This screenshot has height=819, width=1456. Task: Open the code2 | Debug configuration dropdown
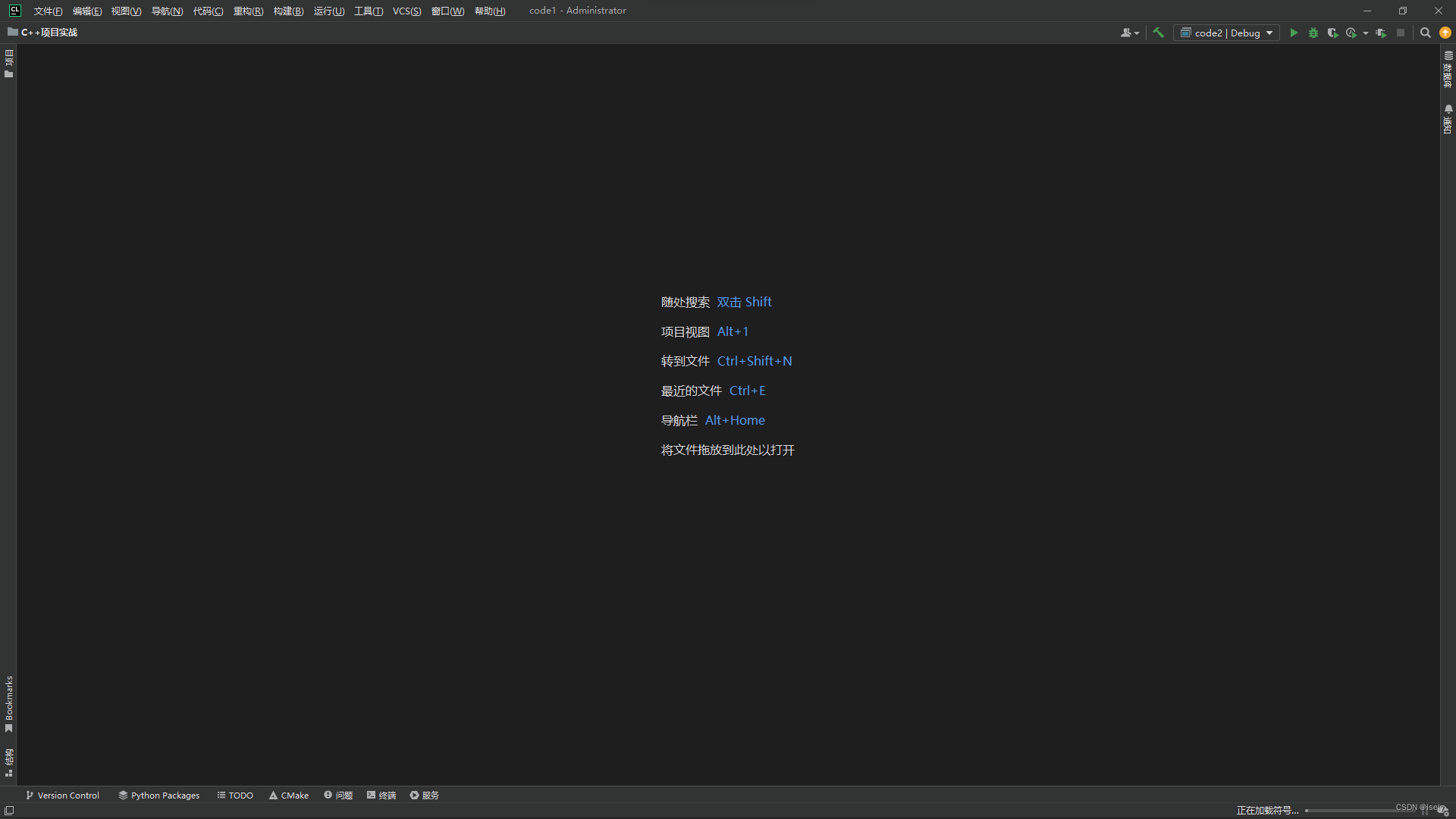click(x=1226, y=33)
